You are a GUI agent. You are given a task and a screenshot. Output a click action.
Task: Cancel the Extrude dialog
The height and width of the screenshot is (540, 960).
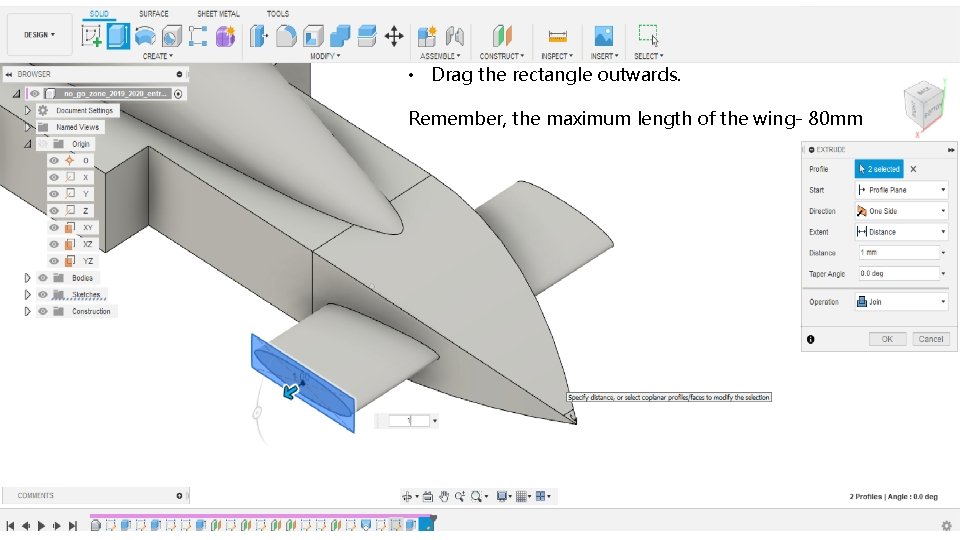[931, 339]
